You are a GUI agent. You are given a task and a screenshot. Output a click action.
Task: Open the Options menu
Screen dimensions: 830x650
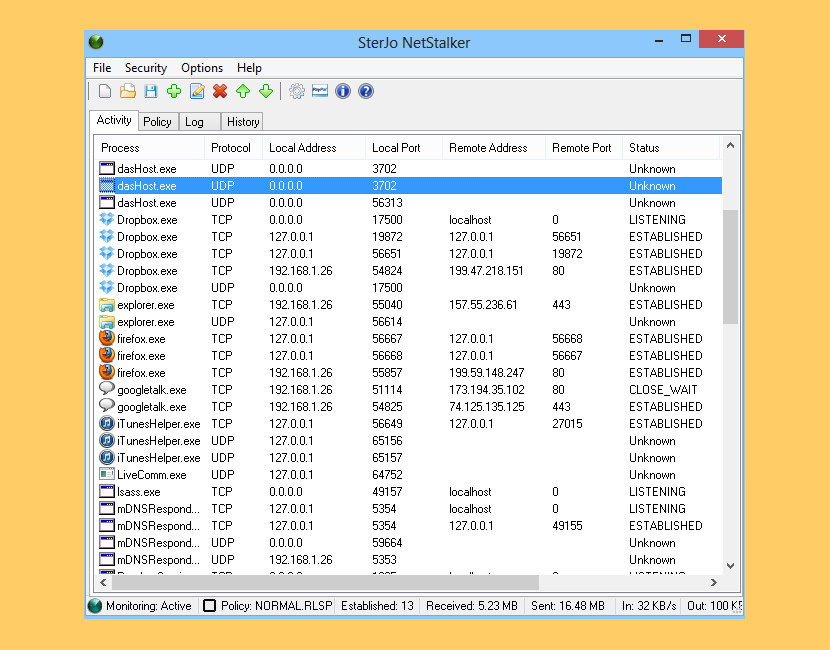[202, 68]
